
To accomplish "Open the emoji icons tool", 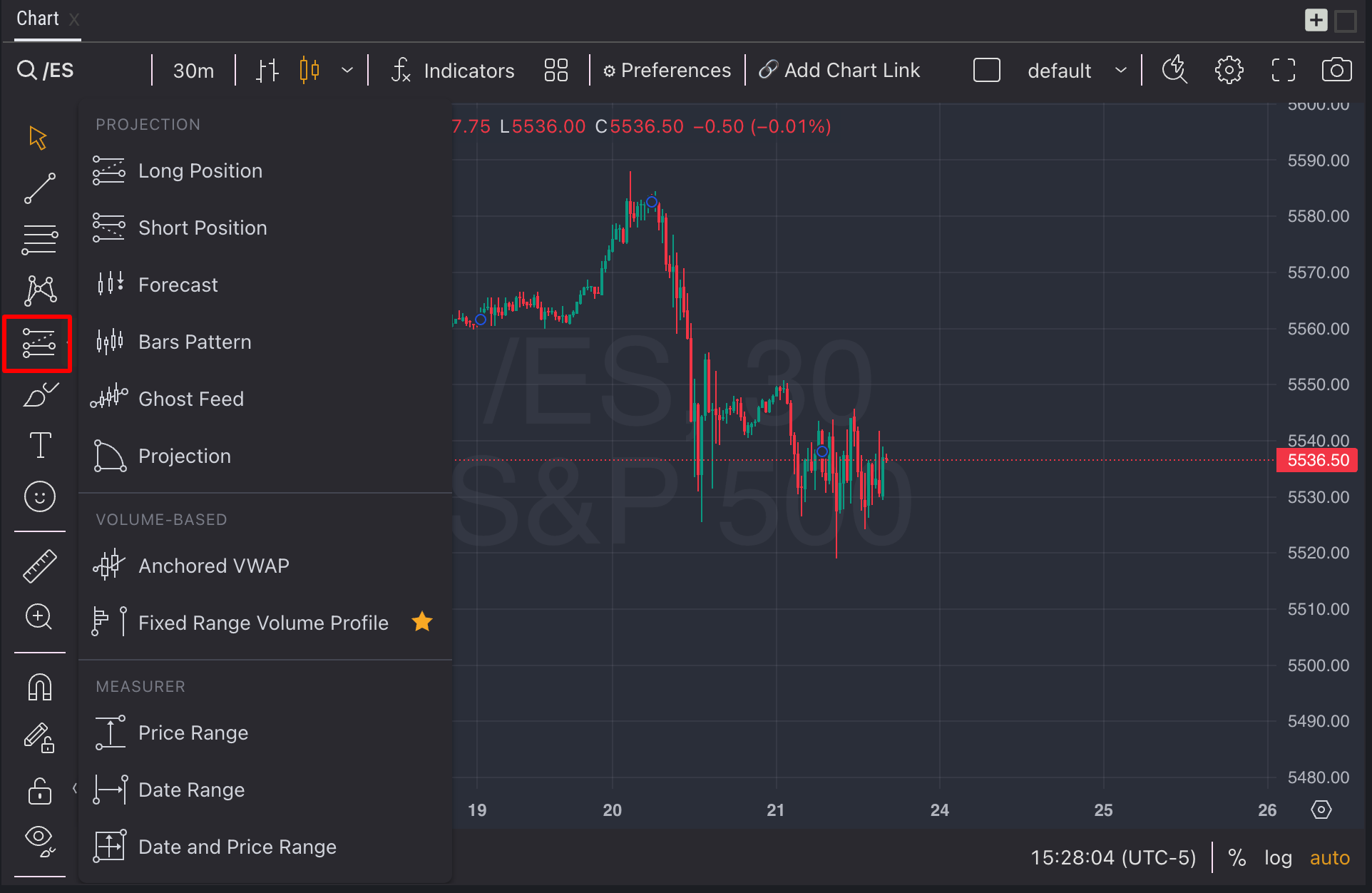I will coord(40,496).
